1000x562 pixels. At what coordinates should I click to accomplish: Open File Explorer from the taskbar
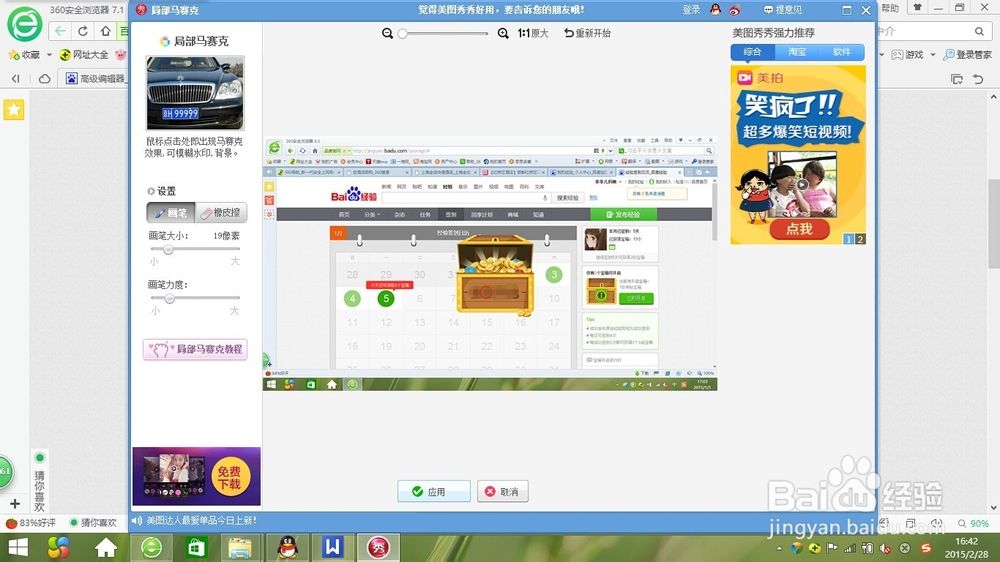(x=240, y=547)
